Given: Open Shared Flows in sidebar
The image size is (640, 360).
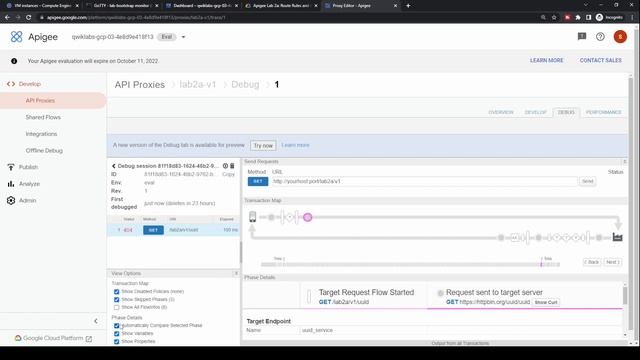Looking at the screenshot, I should click(43, 117).
